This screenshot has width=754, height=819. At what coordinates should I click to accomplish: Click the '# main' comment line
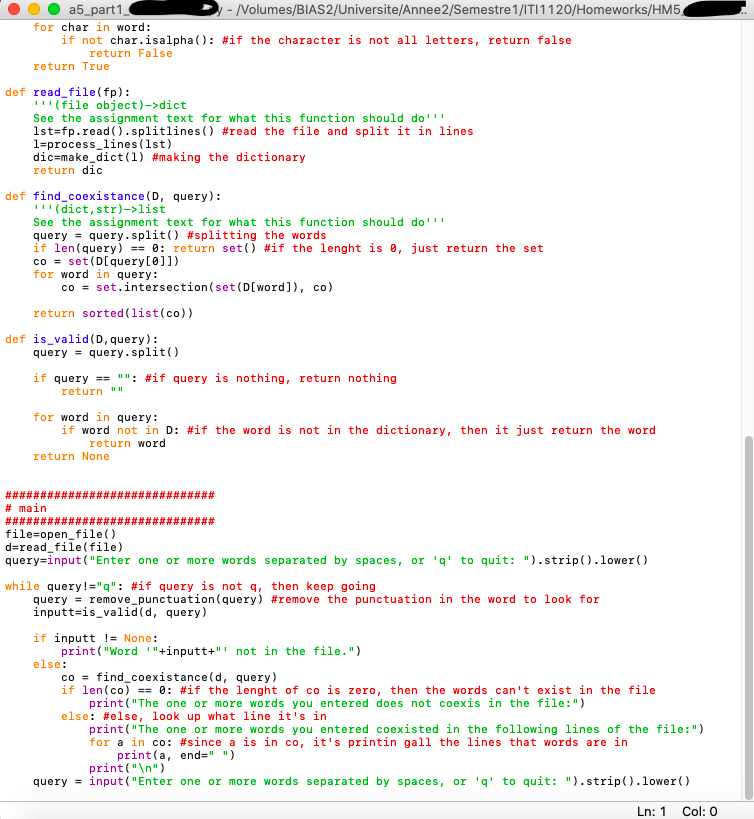(x=26, y=508)
